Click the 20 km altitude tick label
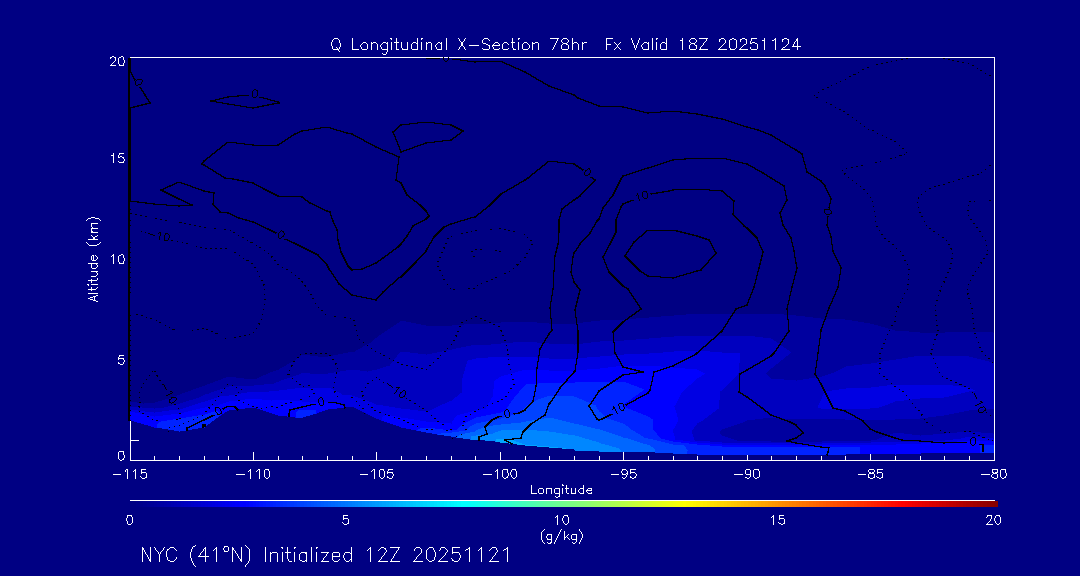 click(115, 61)
